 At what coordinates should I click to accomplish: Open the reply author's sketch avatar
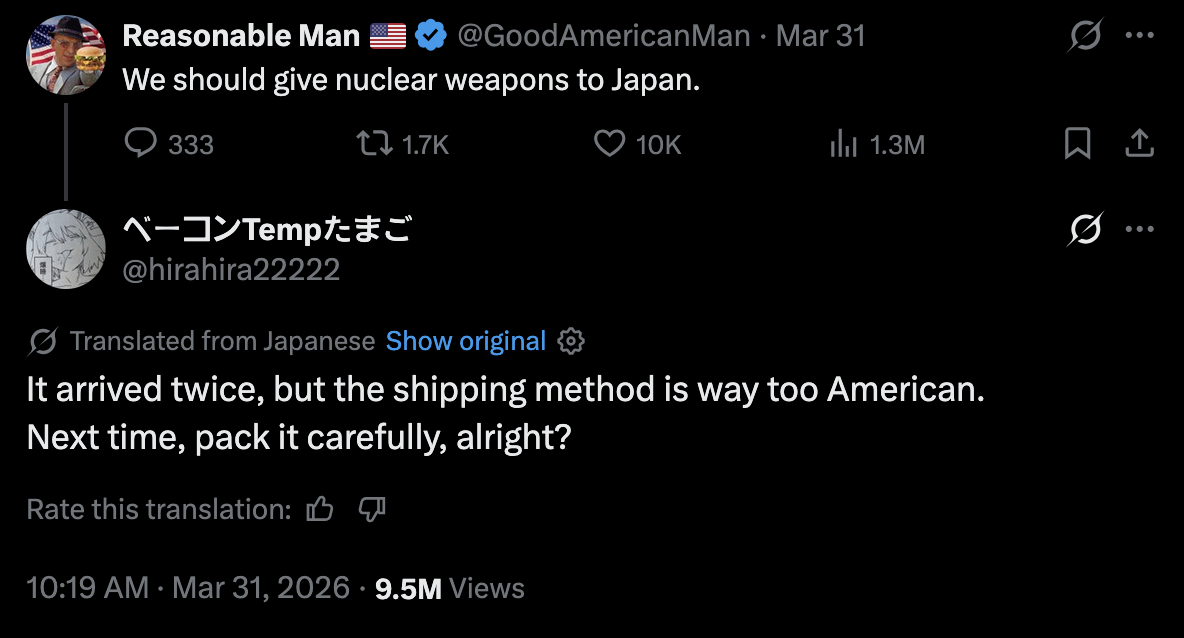pos(66,249)
